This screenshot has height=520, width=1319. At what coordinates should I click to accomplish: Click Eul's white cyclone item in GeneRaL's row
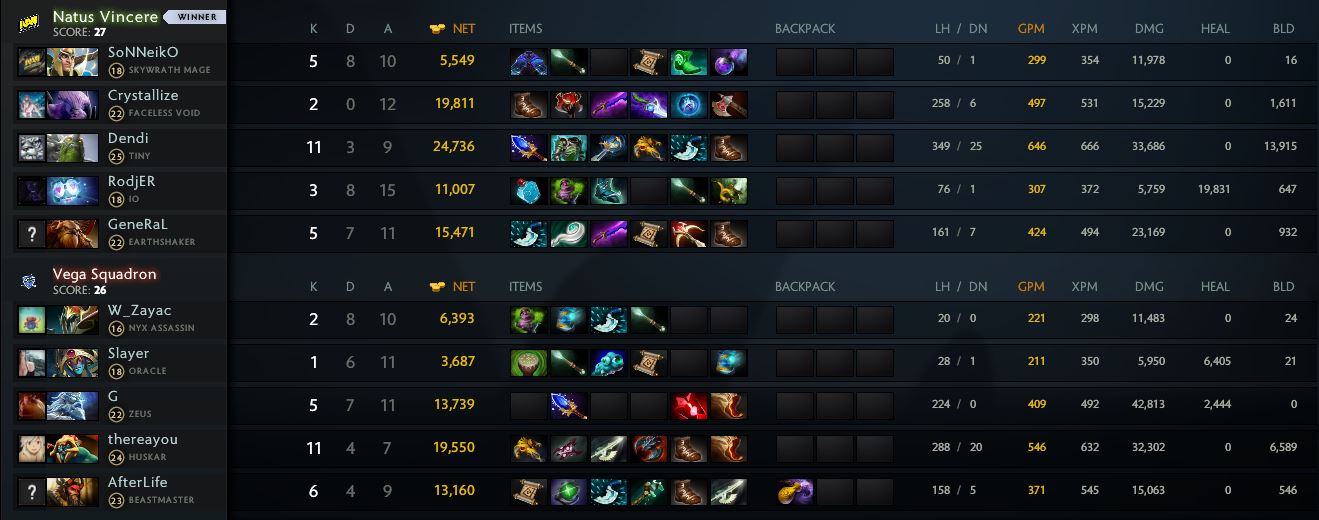pyautogui.click(x=569, y=233)
